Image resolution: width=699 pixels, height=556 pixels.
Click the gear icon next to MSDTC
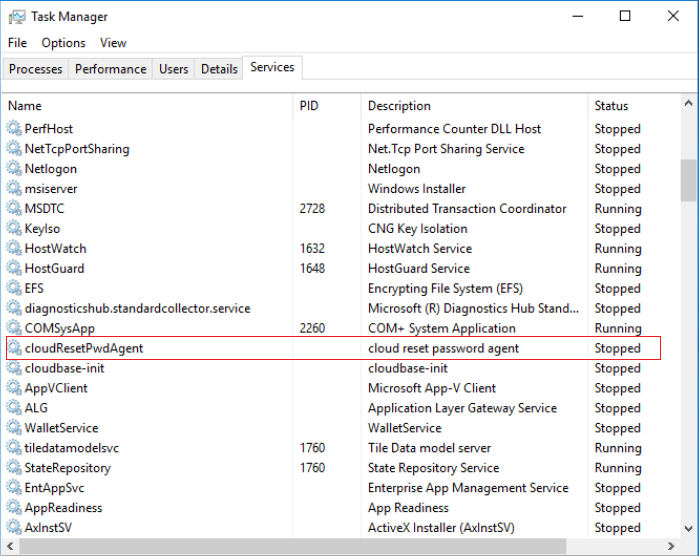pyautogui.click(x=14, y=209)
